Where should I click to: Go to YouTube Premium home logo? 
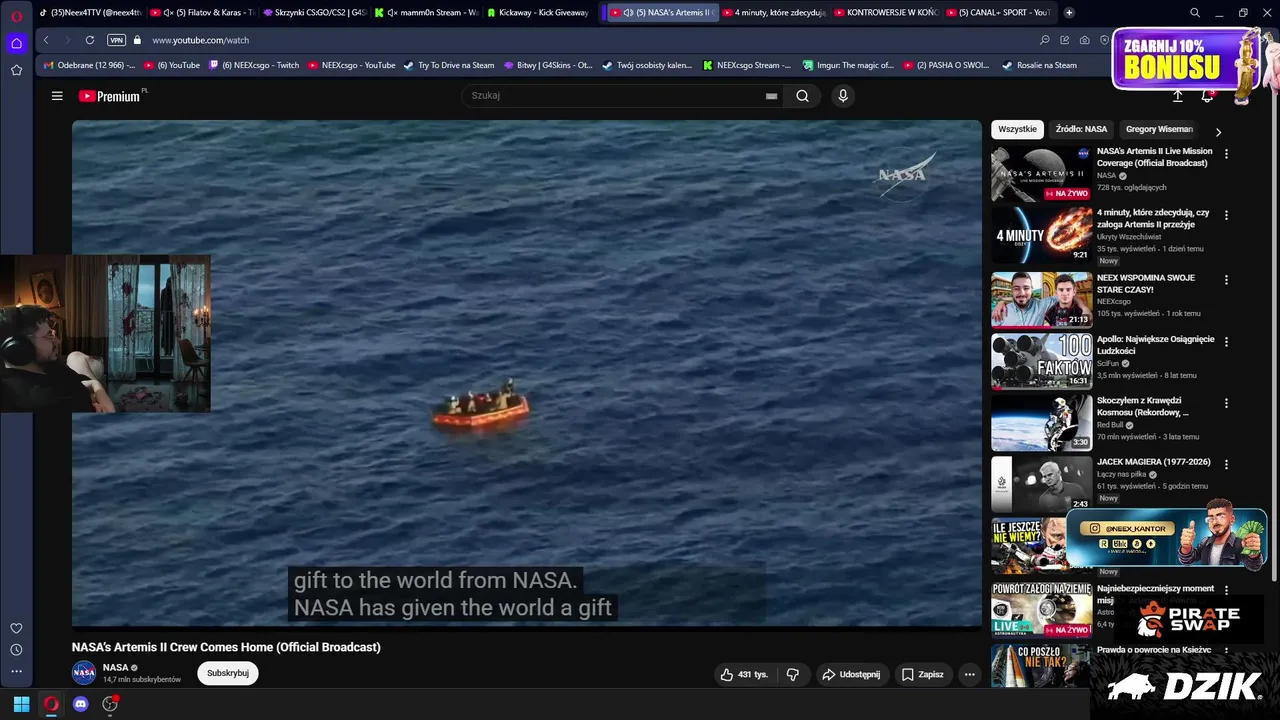(110, 96)
